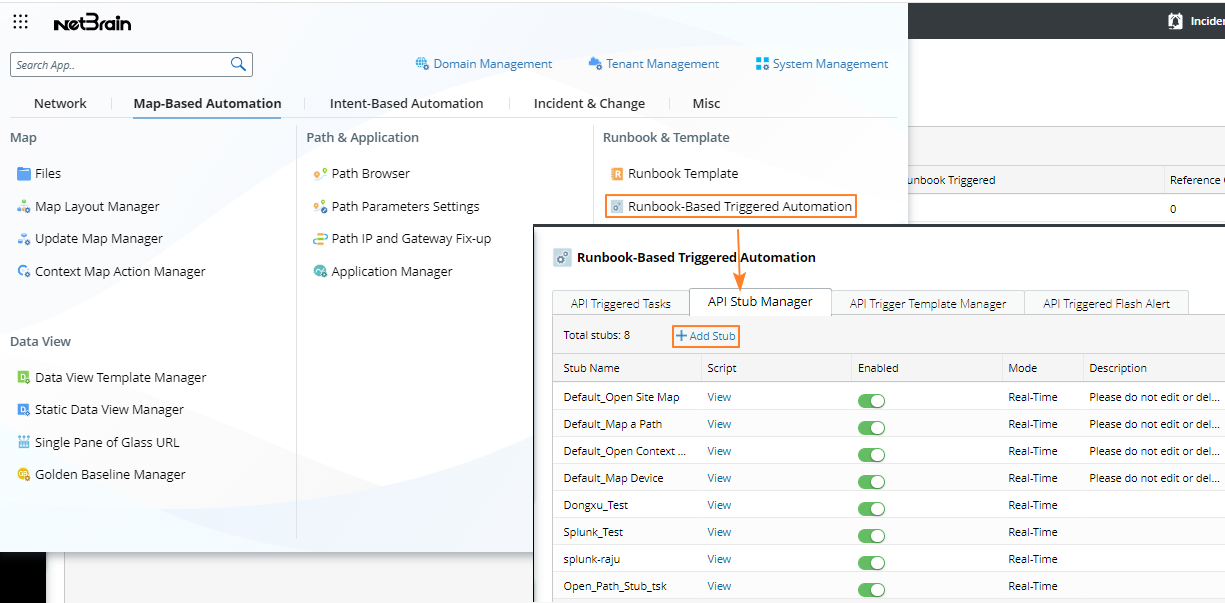
Task: Click the Path Browser icon
Action: 320,174
